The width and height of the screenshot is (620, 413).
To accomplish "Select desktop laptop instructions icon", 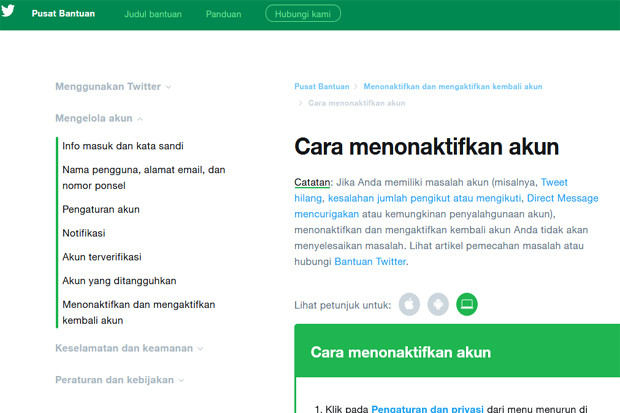I will [x=467, y=304].
